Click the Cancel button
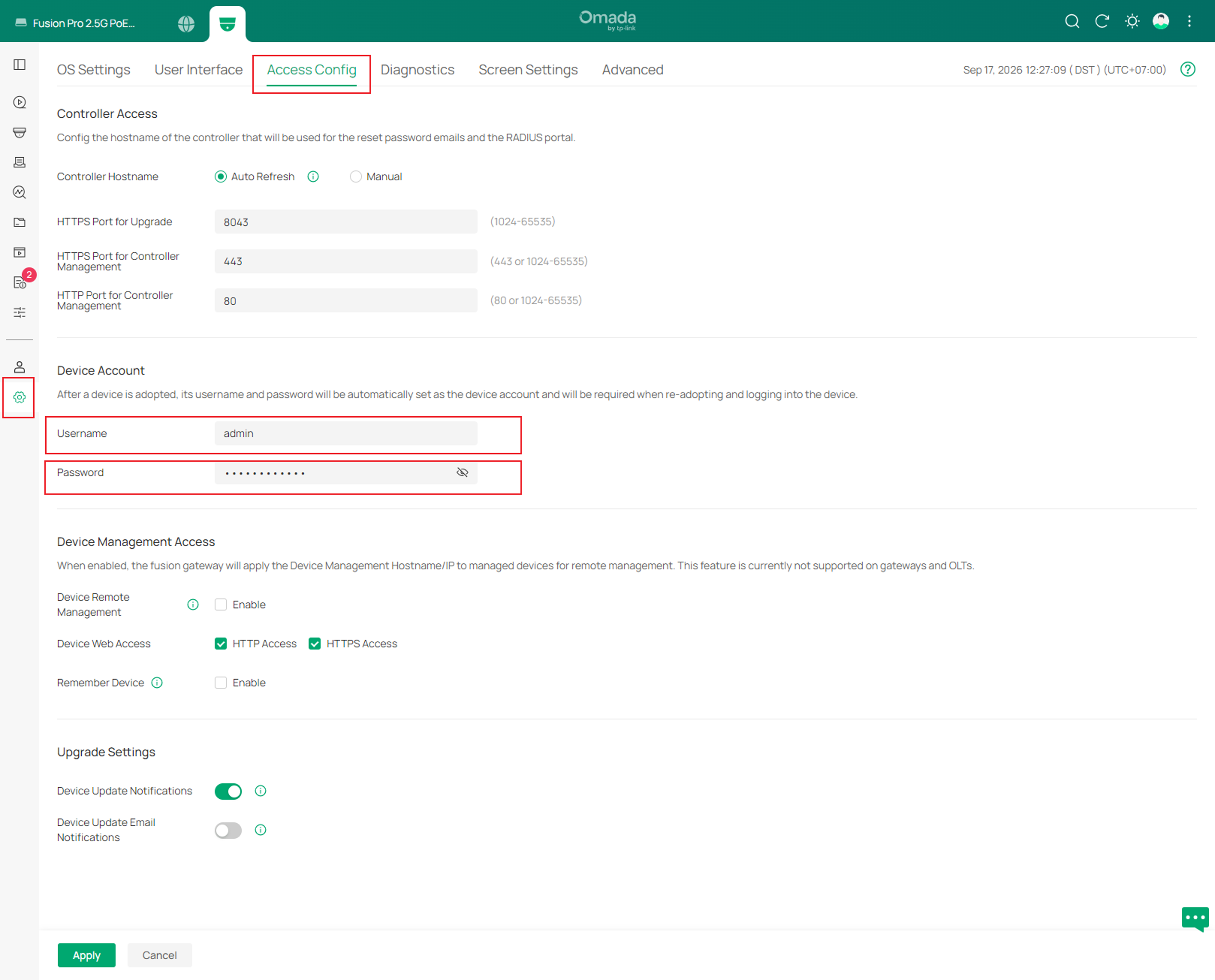The height and width of the screenshot is (980, 1215). coord(159,955)
